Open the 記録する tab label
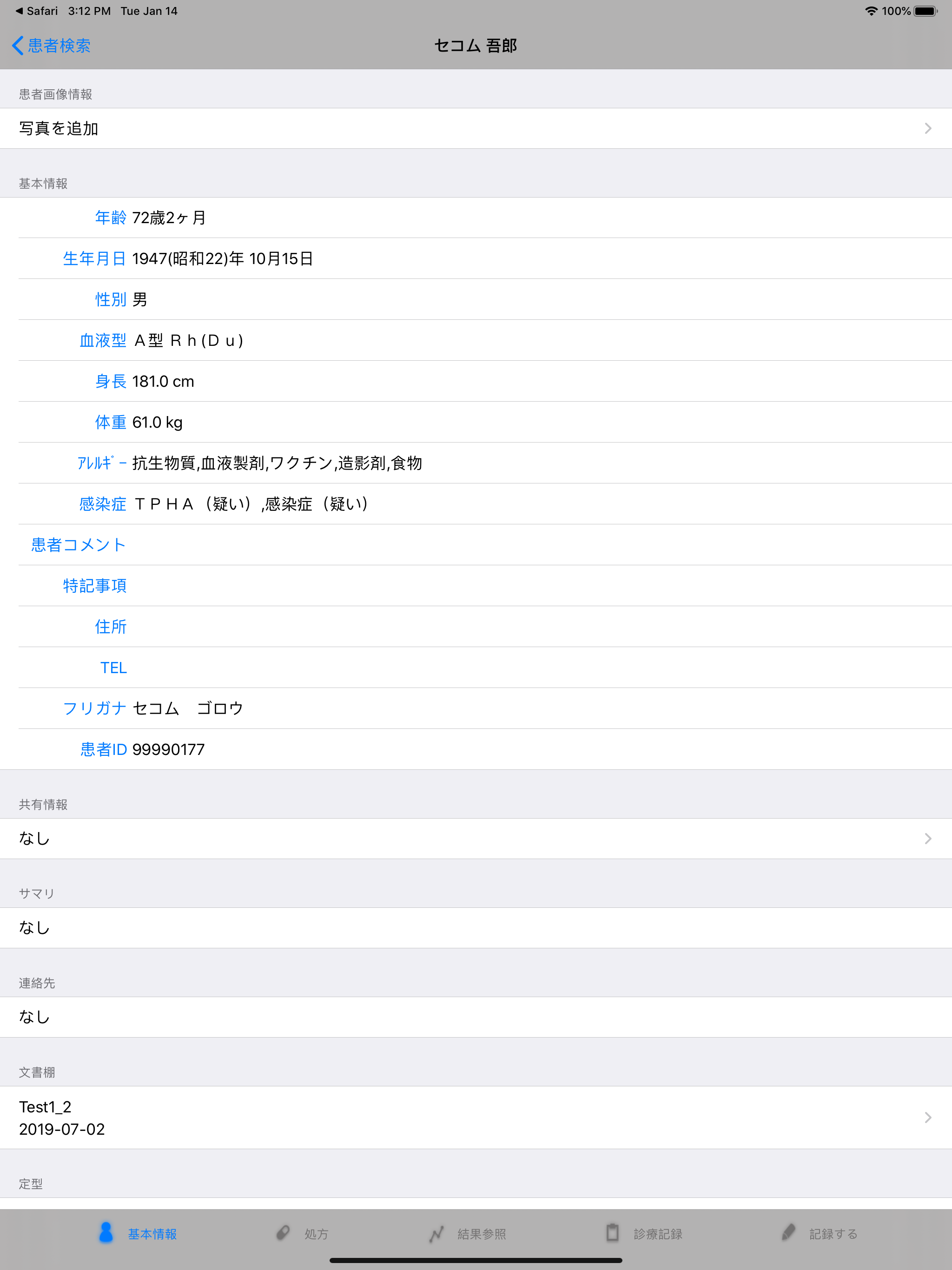 833,1234
